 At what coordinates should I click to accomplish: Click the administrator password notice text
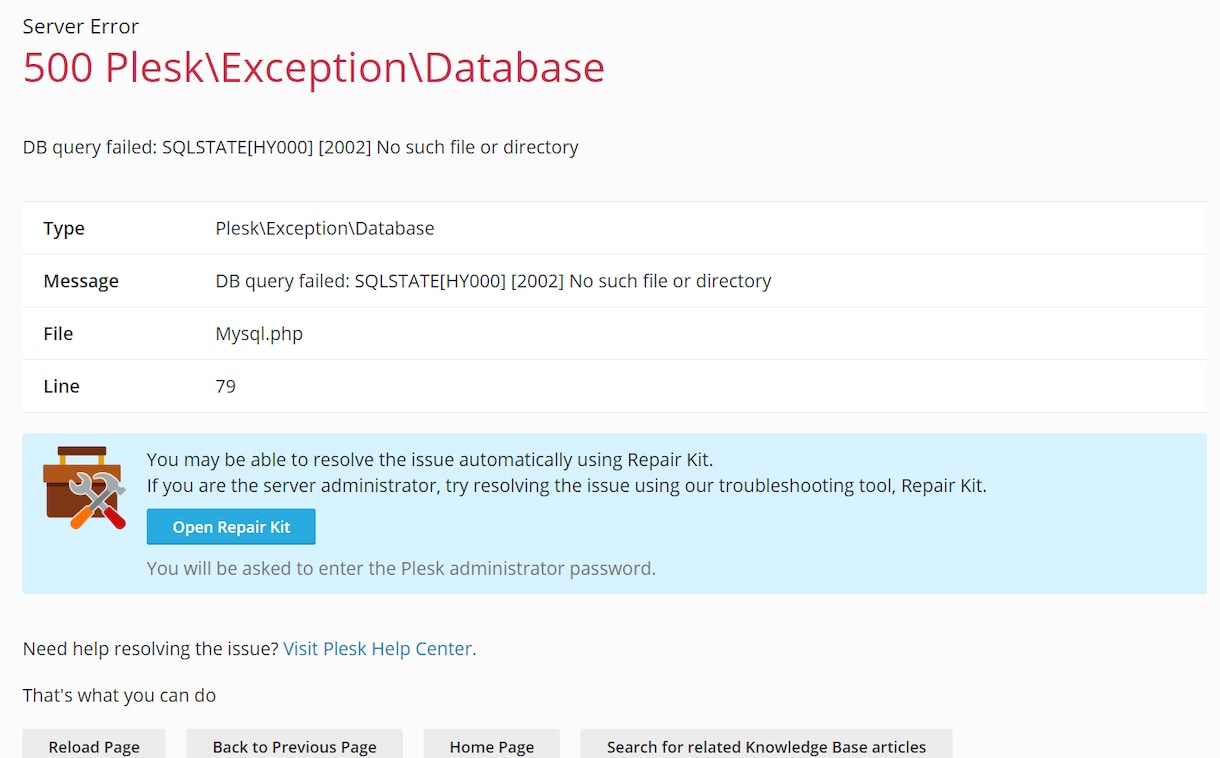coord(401,568)
